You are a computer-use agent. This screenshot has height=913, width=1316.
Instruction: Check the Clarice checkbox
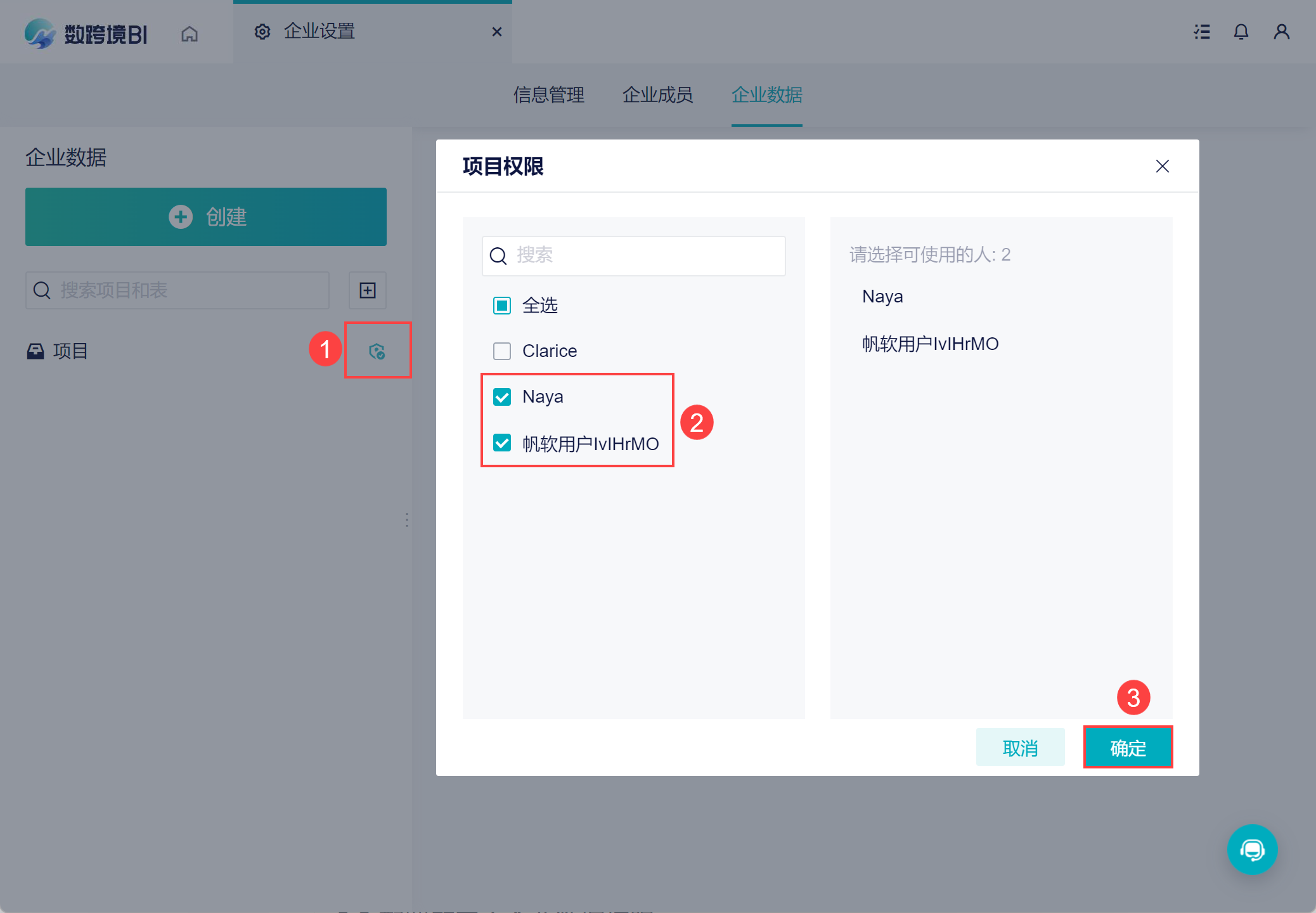tap(502, 351)
